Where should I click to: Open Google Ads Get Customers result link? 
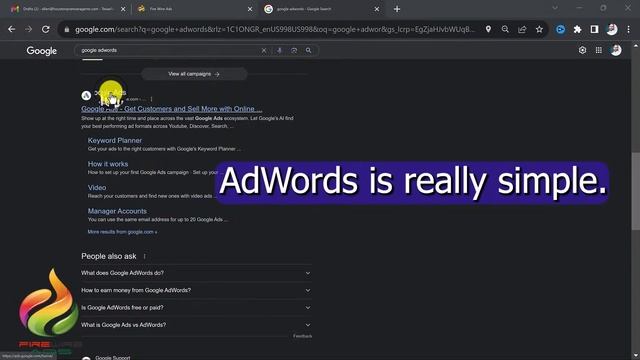[x=171, y=109]
